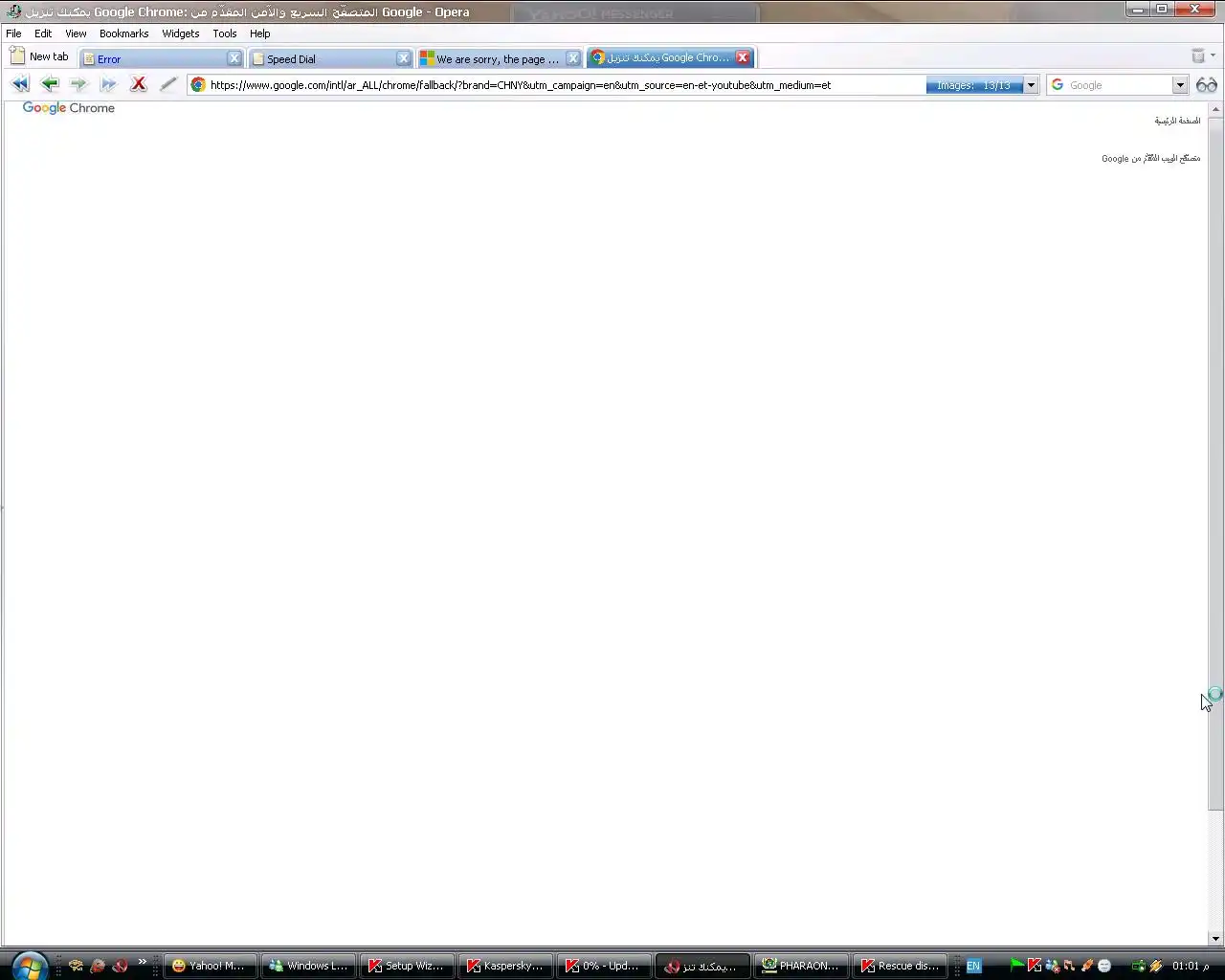Open Rescue disk taskbar button
The image size is (1225, 980).
pyautogui.click(x=900, y=966)
